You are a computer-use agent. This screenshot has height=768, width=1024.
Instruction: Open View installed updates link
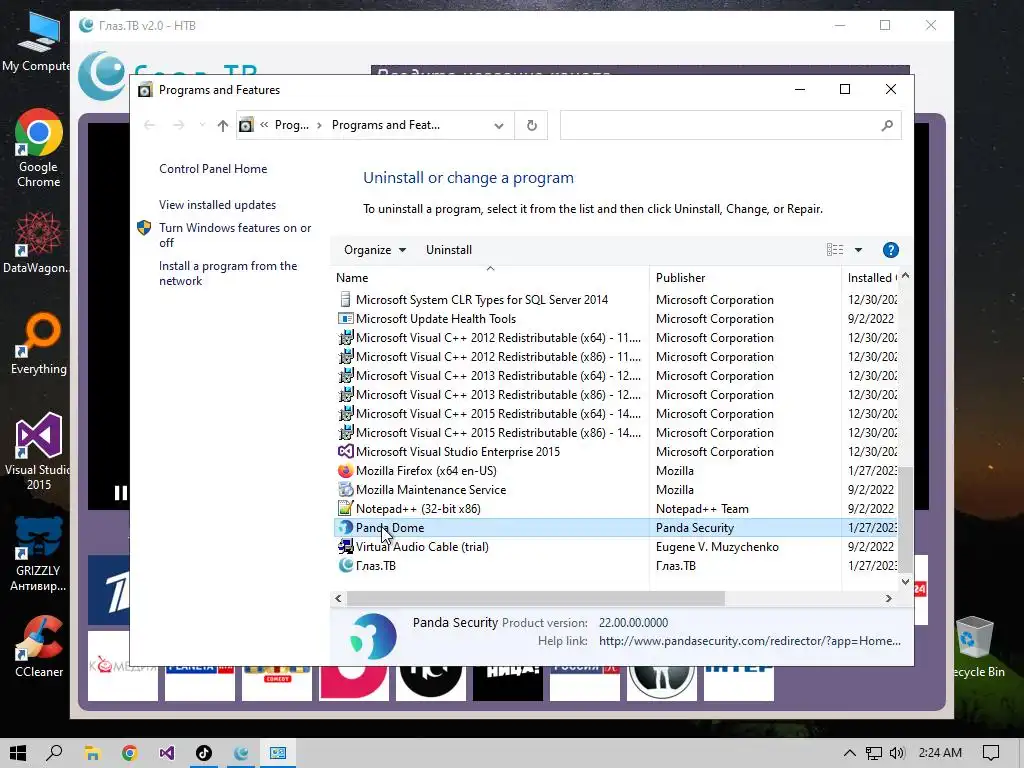pos(217,205)
